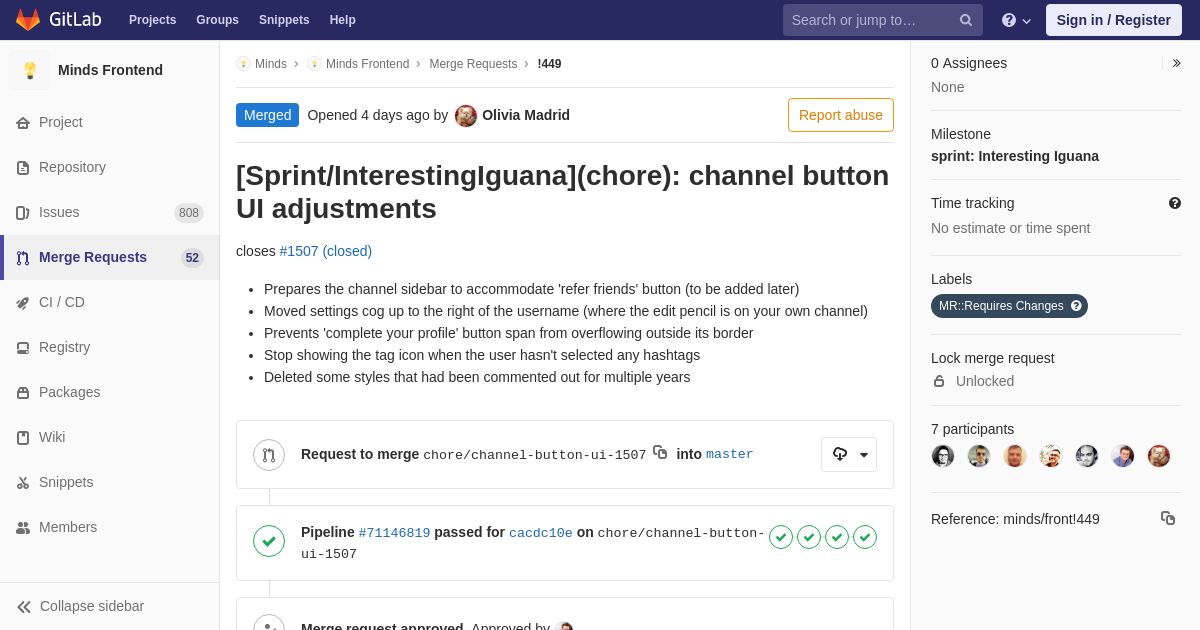The image size is (1200, 630).
Task: Open CI / CD in the sidebar
Action: pos(62,302)
